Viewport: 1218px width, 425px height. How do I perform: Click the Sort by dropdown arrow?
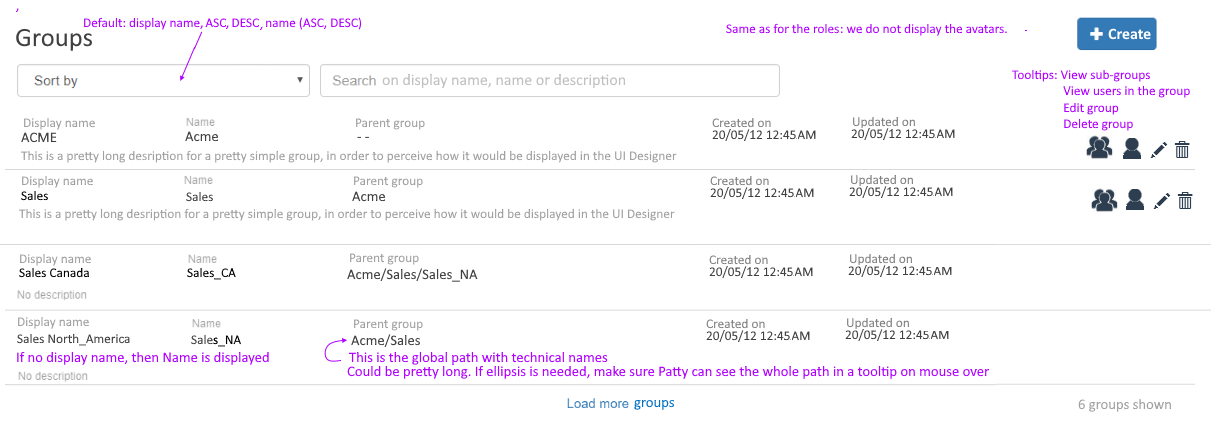tap(301, 81)
